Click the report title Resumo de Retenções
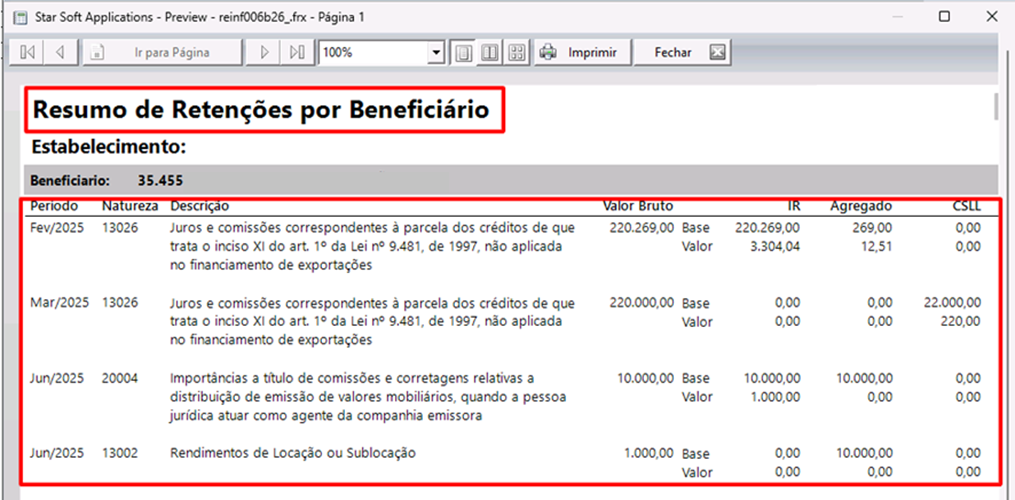Image resolution: width=1015 pixels, height=500 pixels. click(262, 110)
